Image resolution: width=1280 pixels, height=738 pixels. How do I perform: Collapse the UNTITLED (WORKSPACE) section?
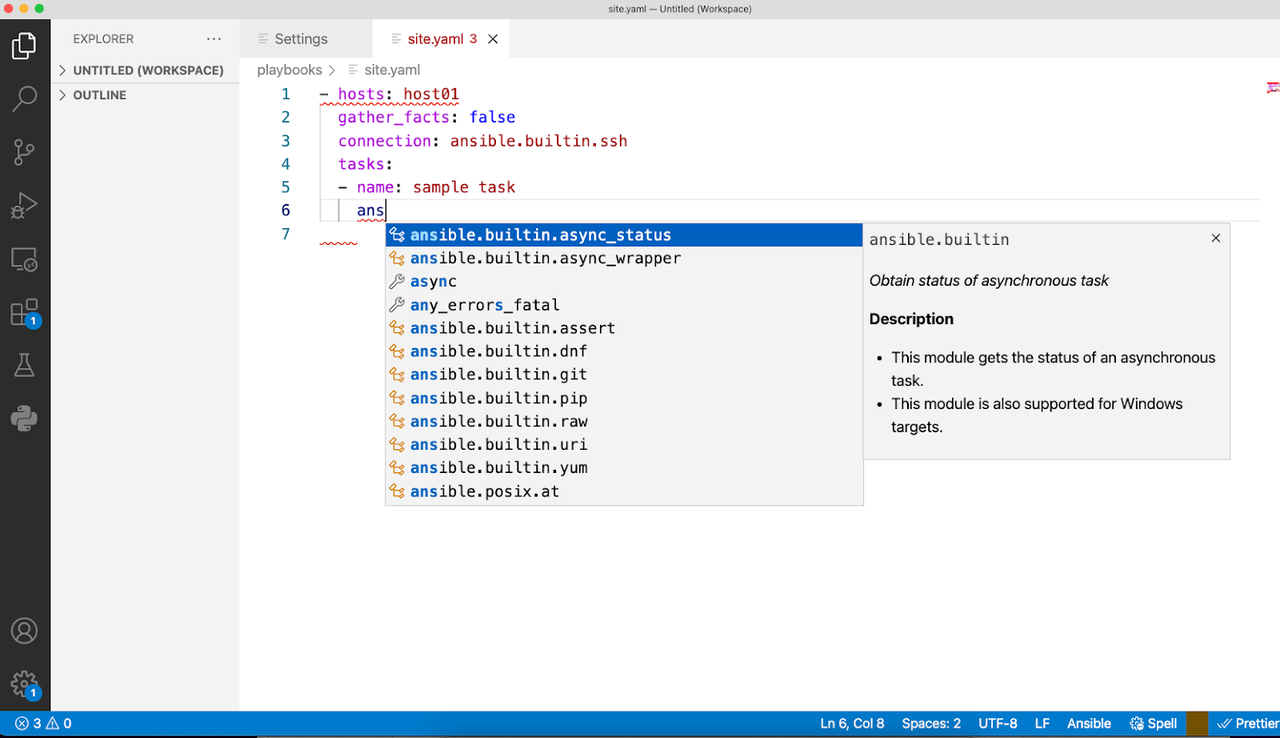145,70
